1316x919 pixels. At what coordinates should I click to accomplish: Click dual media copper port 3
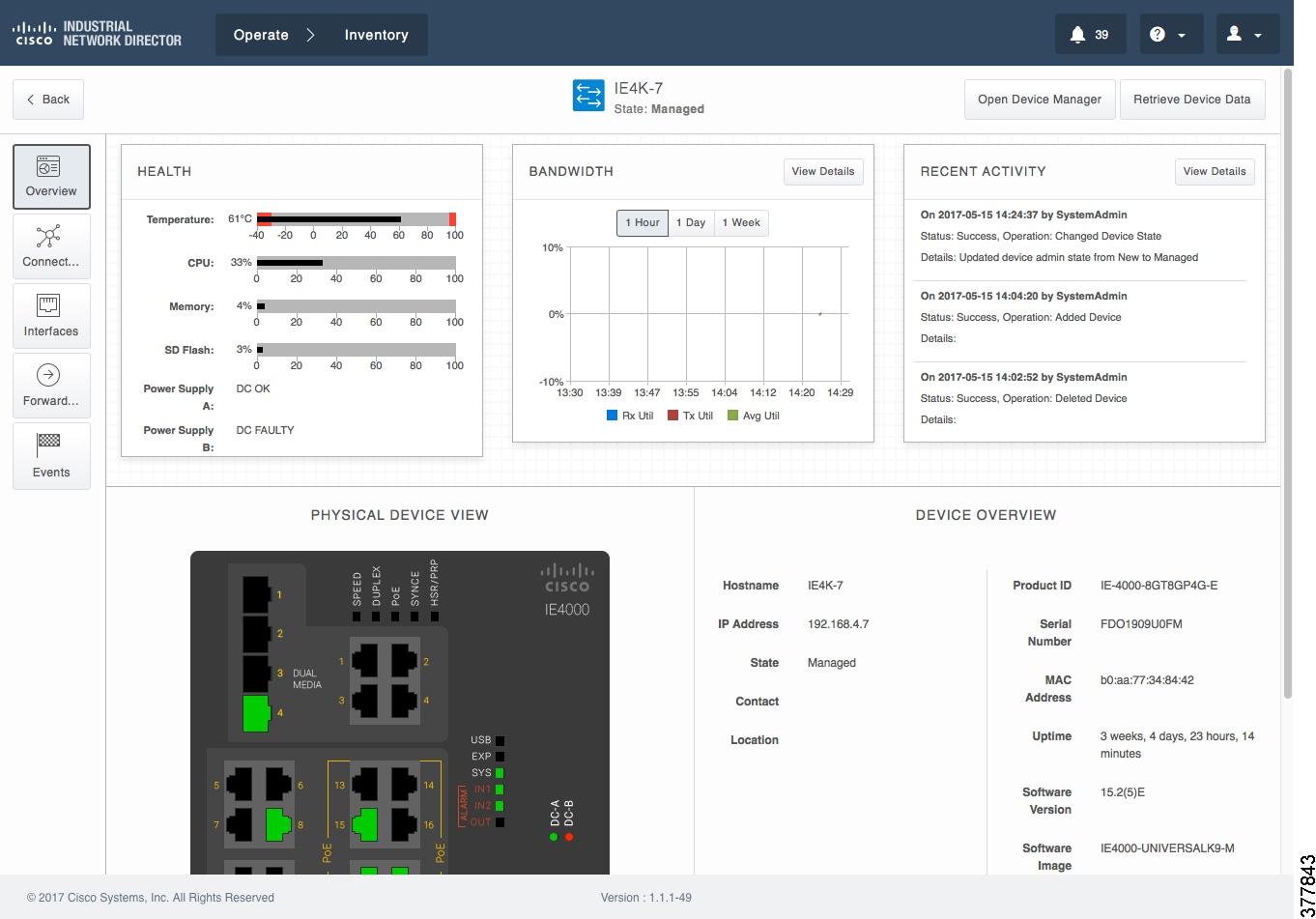coord(366,699)
